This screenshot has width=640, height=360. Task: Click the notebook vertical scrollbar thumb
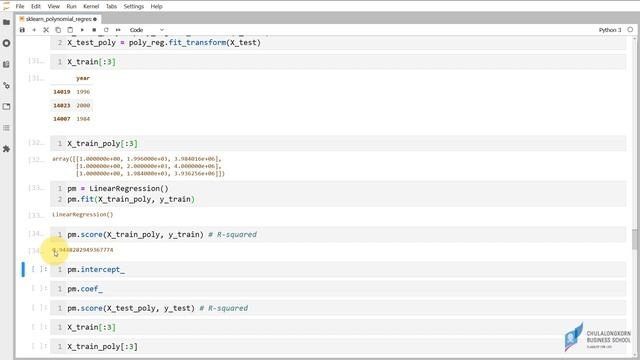(x=635, y=239)
